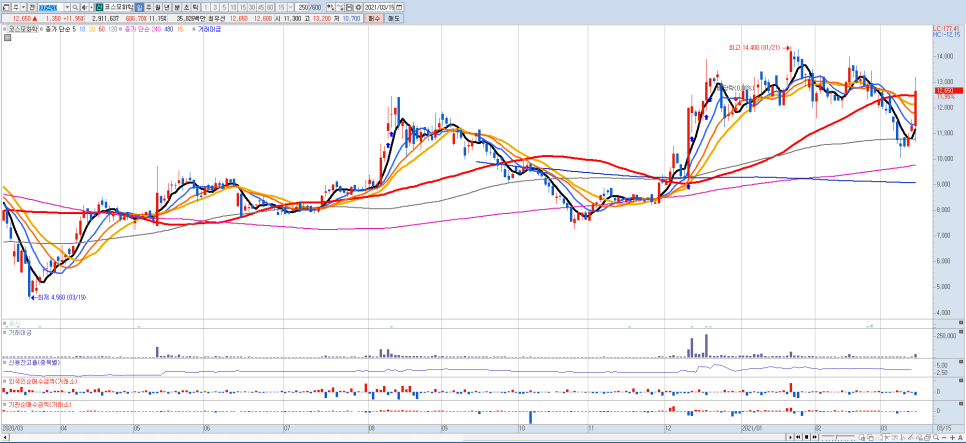Click the crosshair cursor tool icon
This screenshot has width=966, height=443.
[x=887, y=437]
